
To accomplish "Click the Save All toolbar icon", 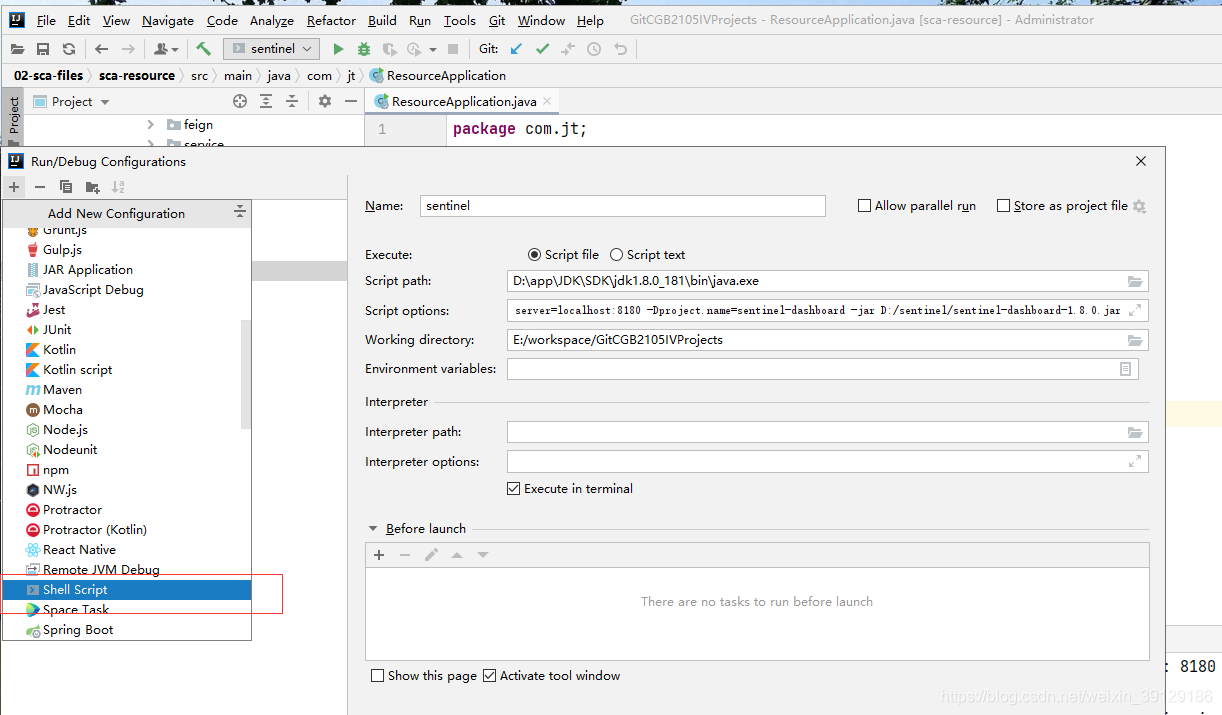I will [x=42, y=49].
